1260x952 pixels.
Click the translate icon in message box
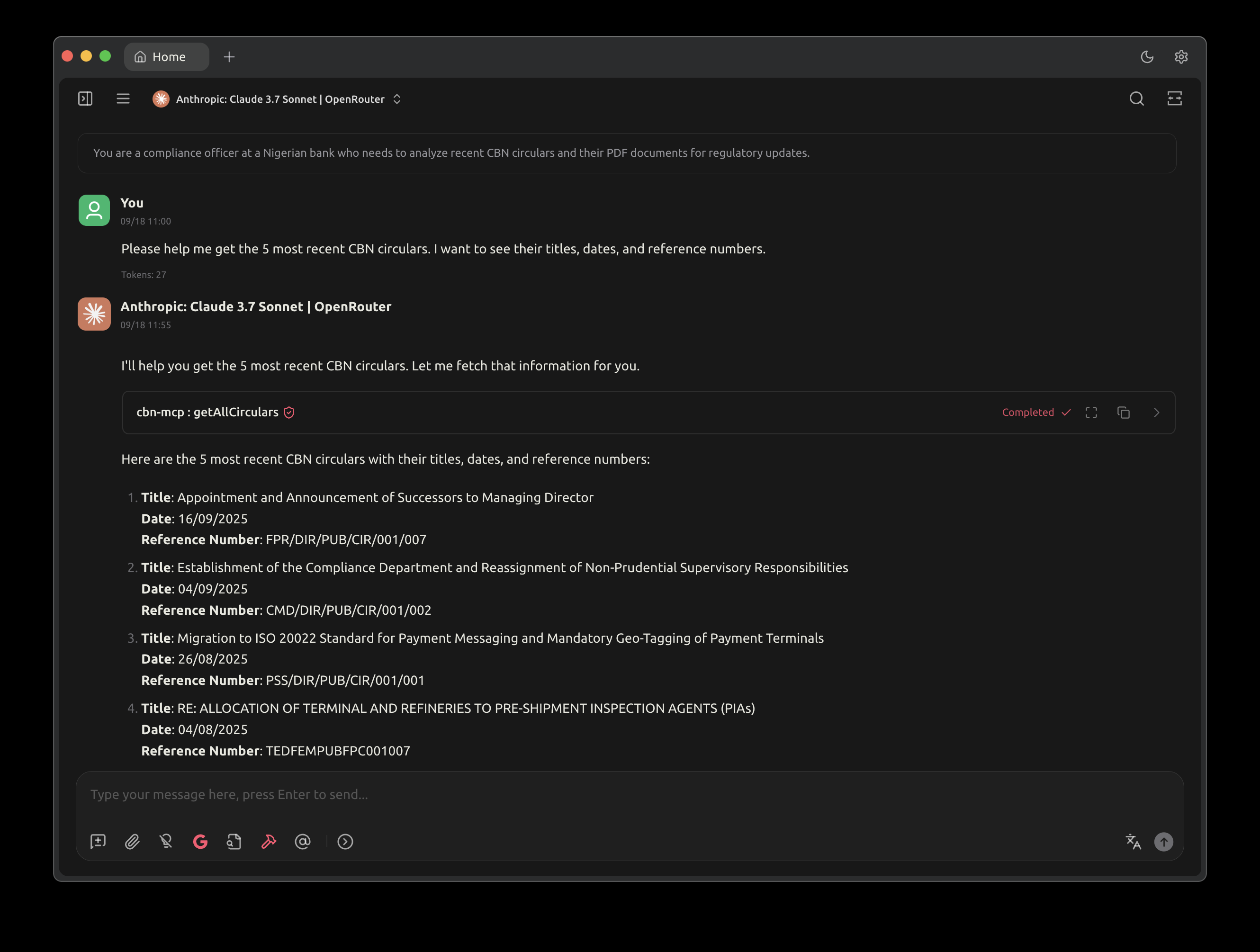1133,842
